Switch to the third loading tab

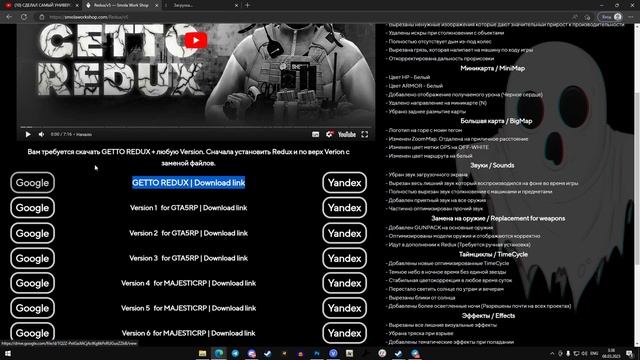click(x=200, y=5)
